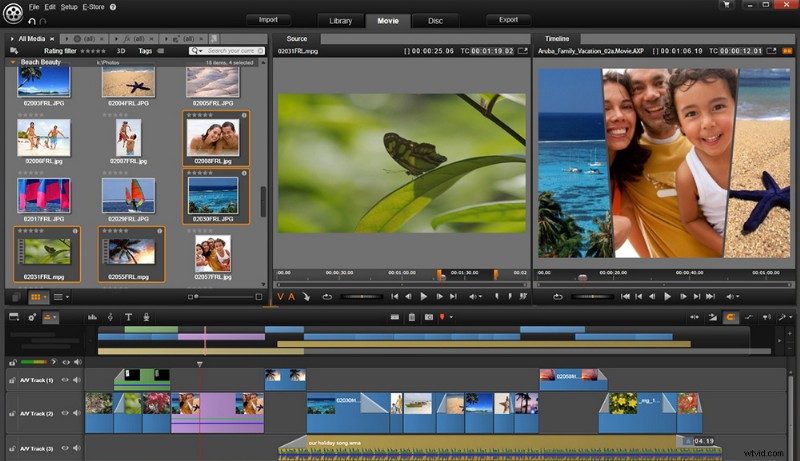Adjust the source player shuttle slider

tap(362, 296)
